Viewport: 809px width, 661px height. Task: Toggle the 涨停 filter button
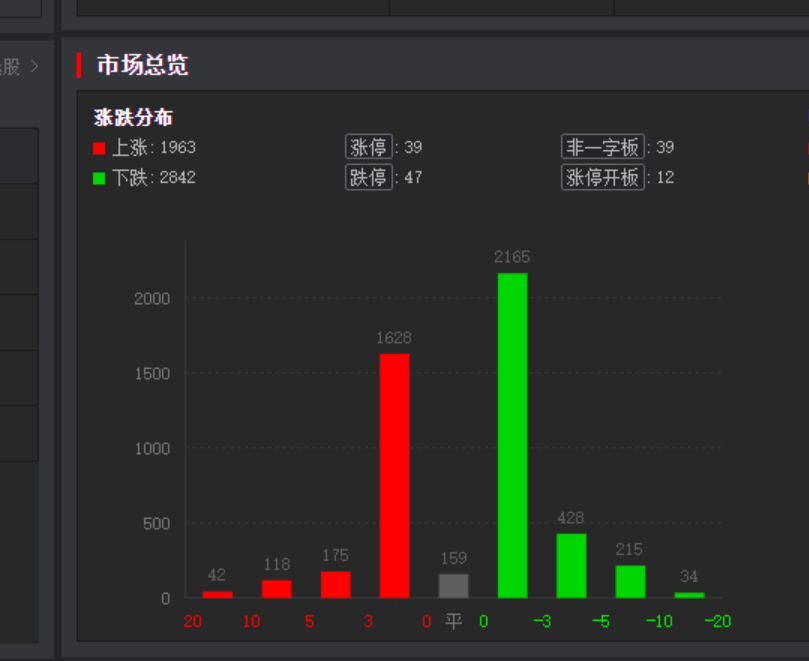(x=369, y=147)
